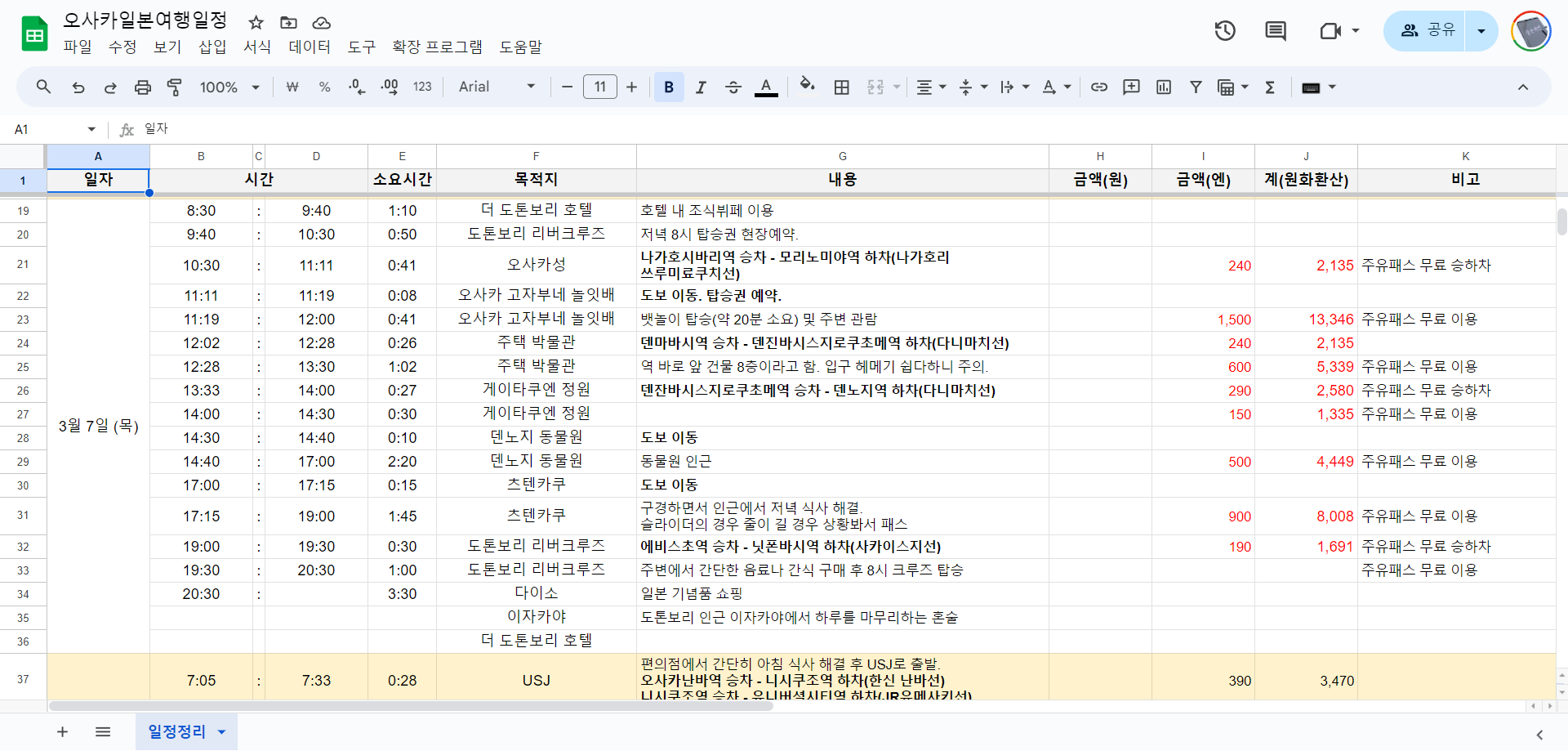Move document to a folder
The width and height of the screenshot is (1568, 751).
[288, 22]
